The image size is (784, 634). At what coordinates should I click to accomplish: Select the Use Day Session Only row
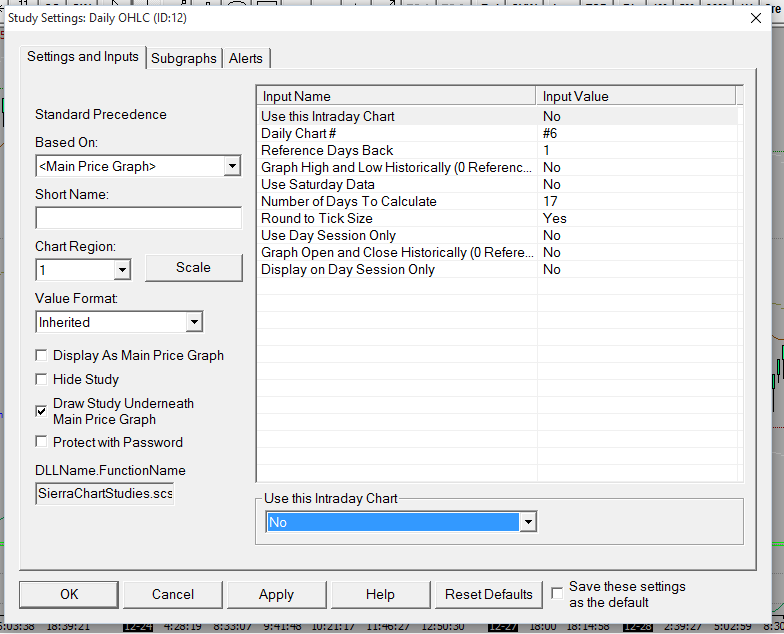(x=498, y=236)
